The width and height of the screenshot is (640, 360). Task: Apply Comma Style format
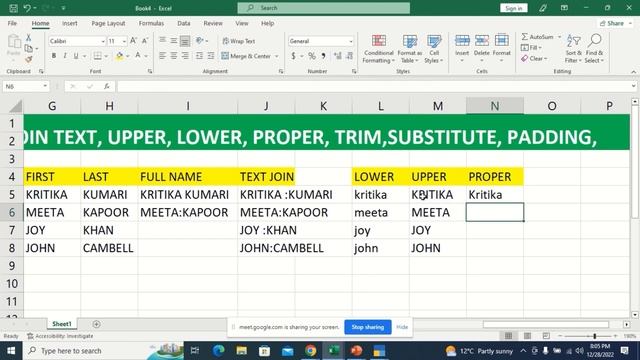(x=323, y=56)
